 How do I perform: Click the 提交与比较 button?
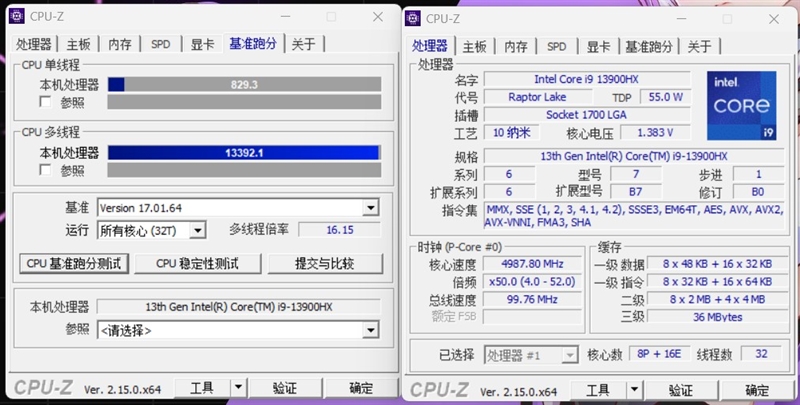point(325,264)
